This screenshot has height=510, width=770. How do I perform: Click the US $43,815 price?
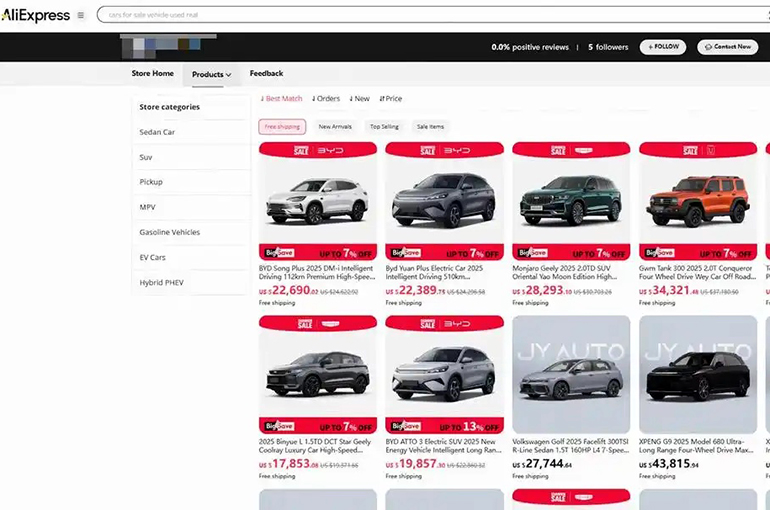(x=669, y=464)
